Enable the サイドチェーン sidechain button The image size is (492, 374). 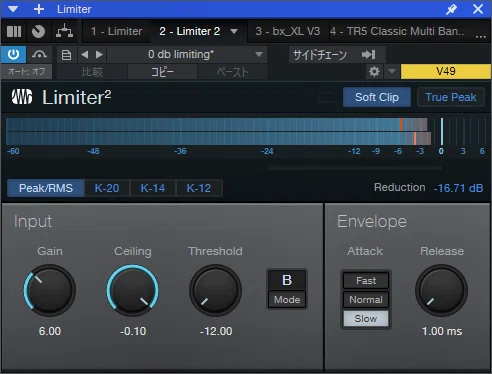(x=320, y=55)
